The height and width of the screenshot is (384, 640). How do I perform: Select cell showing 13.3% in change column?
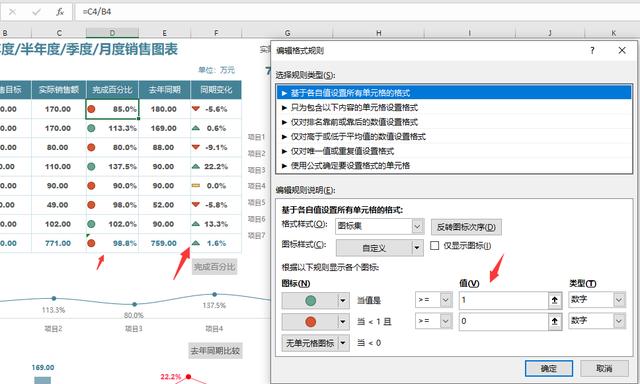tap(216, 224)
